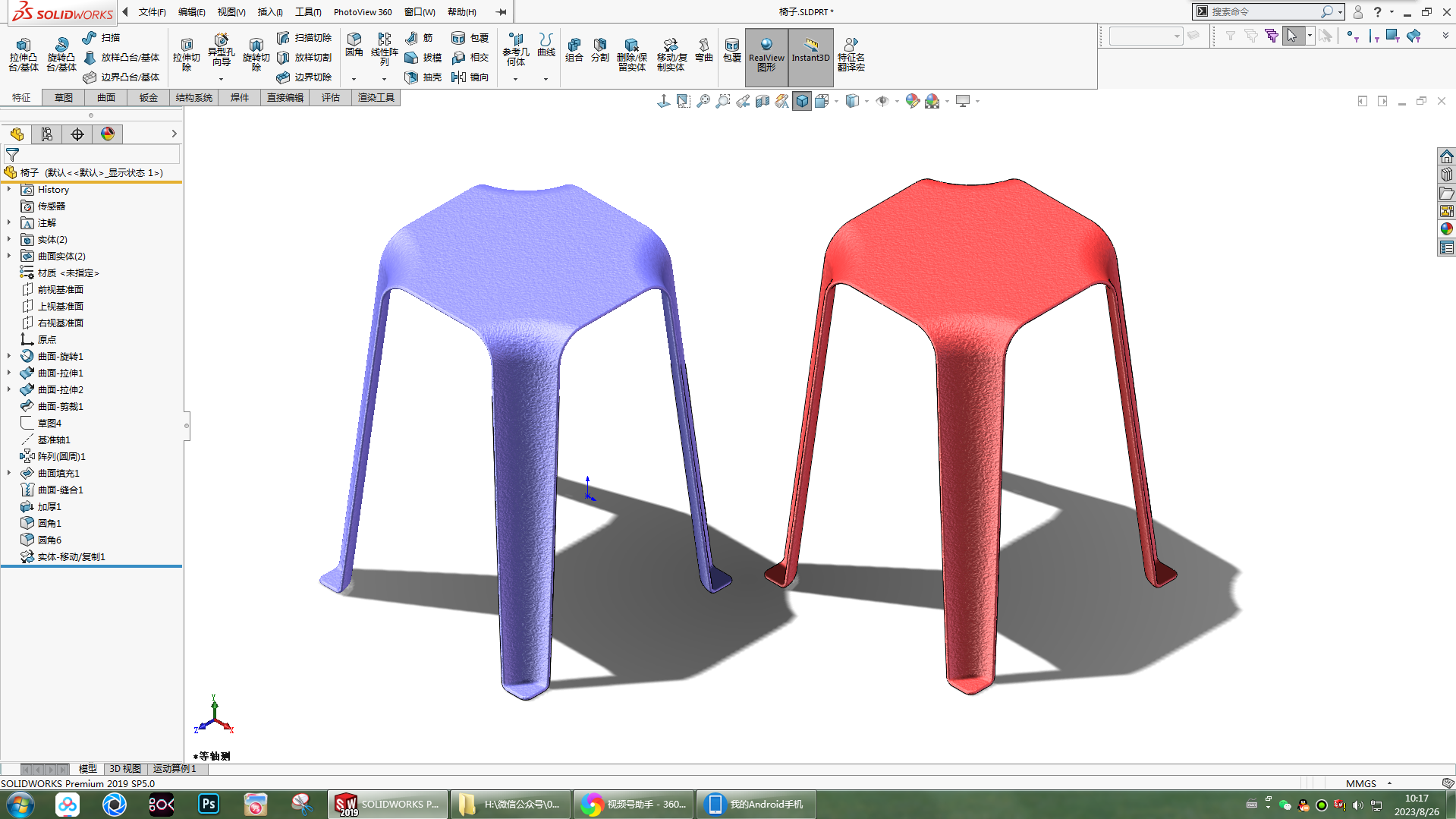The width and height of the screenshot is (1456, 819).
Task: Open the 文件(F) menu
Action: pyautogui.click(x=152, y=12)
